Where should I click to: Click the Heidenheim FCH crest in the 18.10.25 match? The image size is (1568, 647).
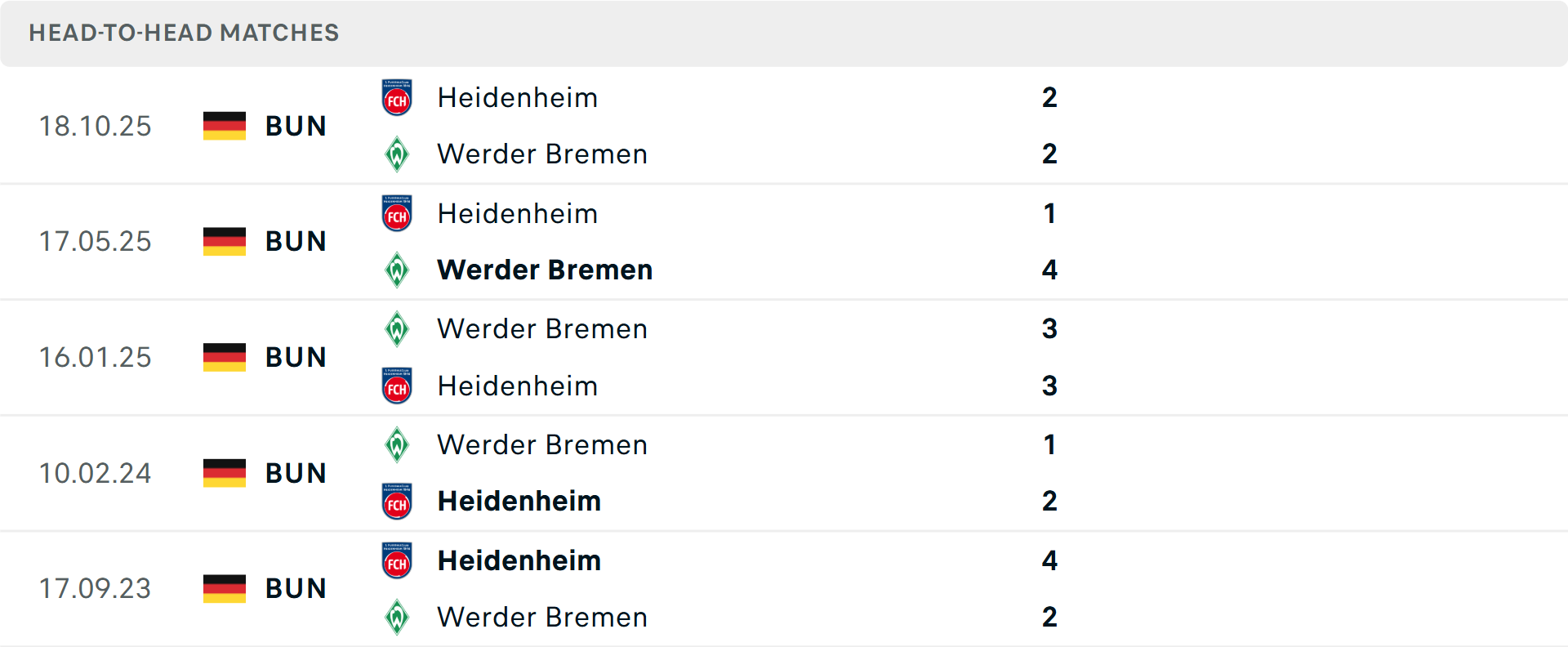[397, 98]
